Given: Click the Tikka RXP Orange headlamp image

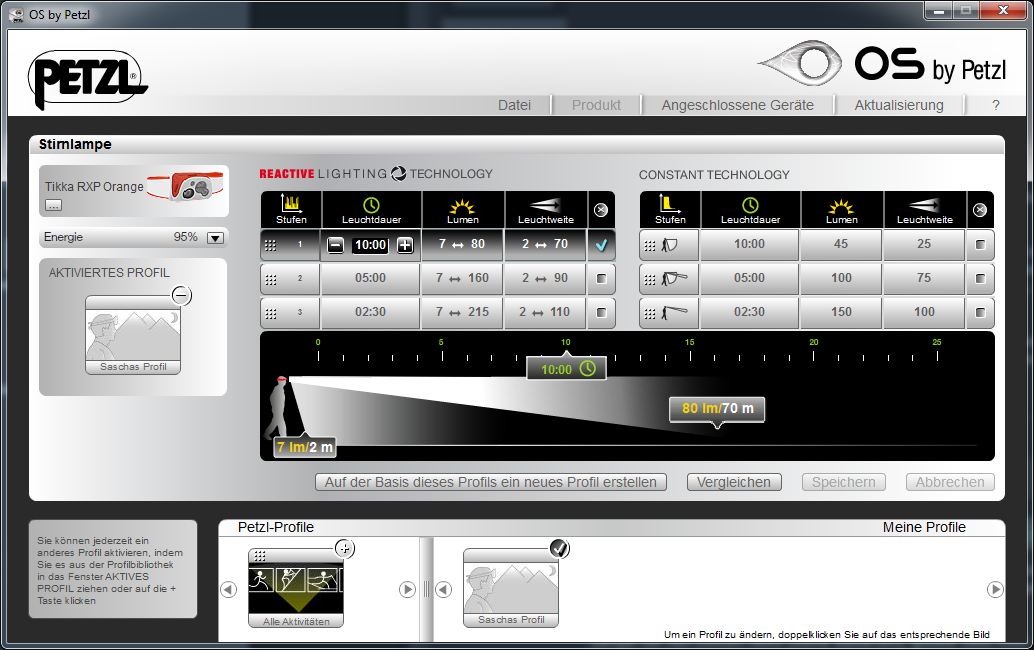Looking at the screenshot, I should pyautogui.click(x=187, y=186).
